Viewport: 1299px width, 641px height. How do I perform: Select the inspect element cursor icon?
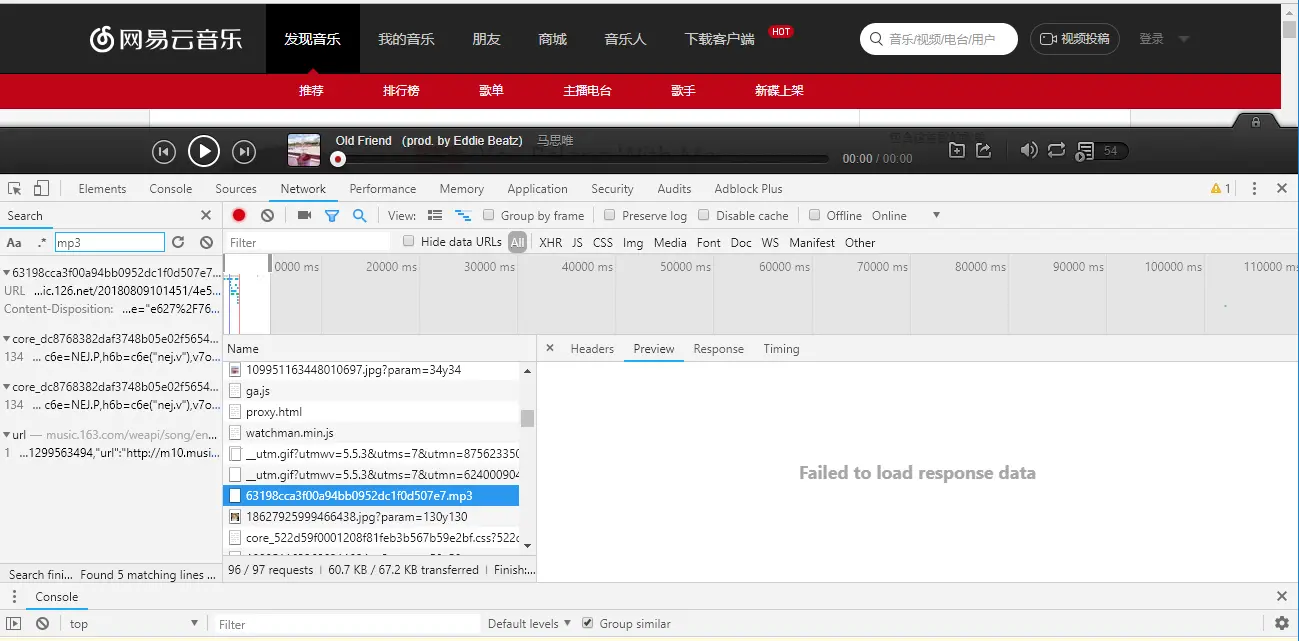click(14, 188)
